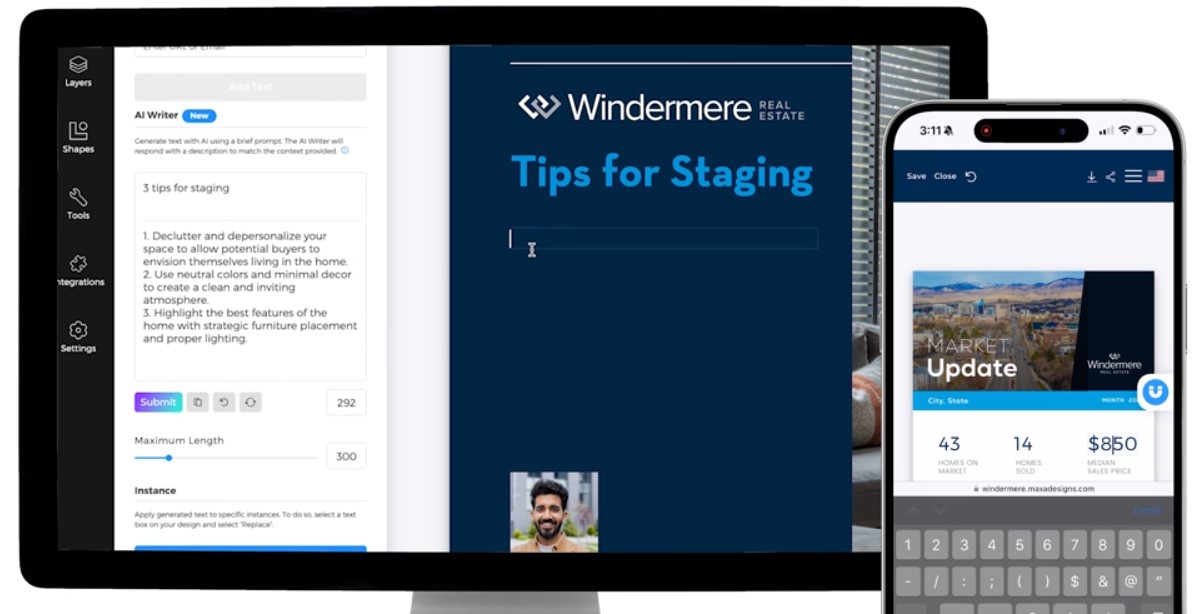The width and height of the screenshot is (1202, 614).
Task: Tap the Market Update image on the phone
Action: (1033, 332)
